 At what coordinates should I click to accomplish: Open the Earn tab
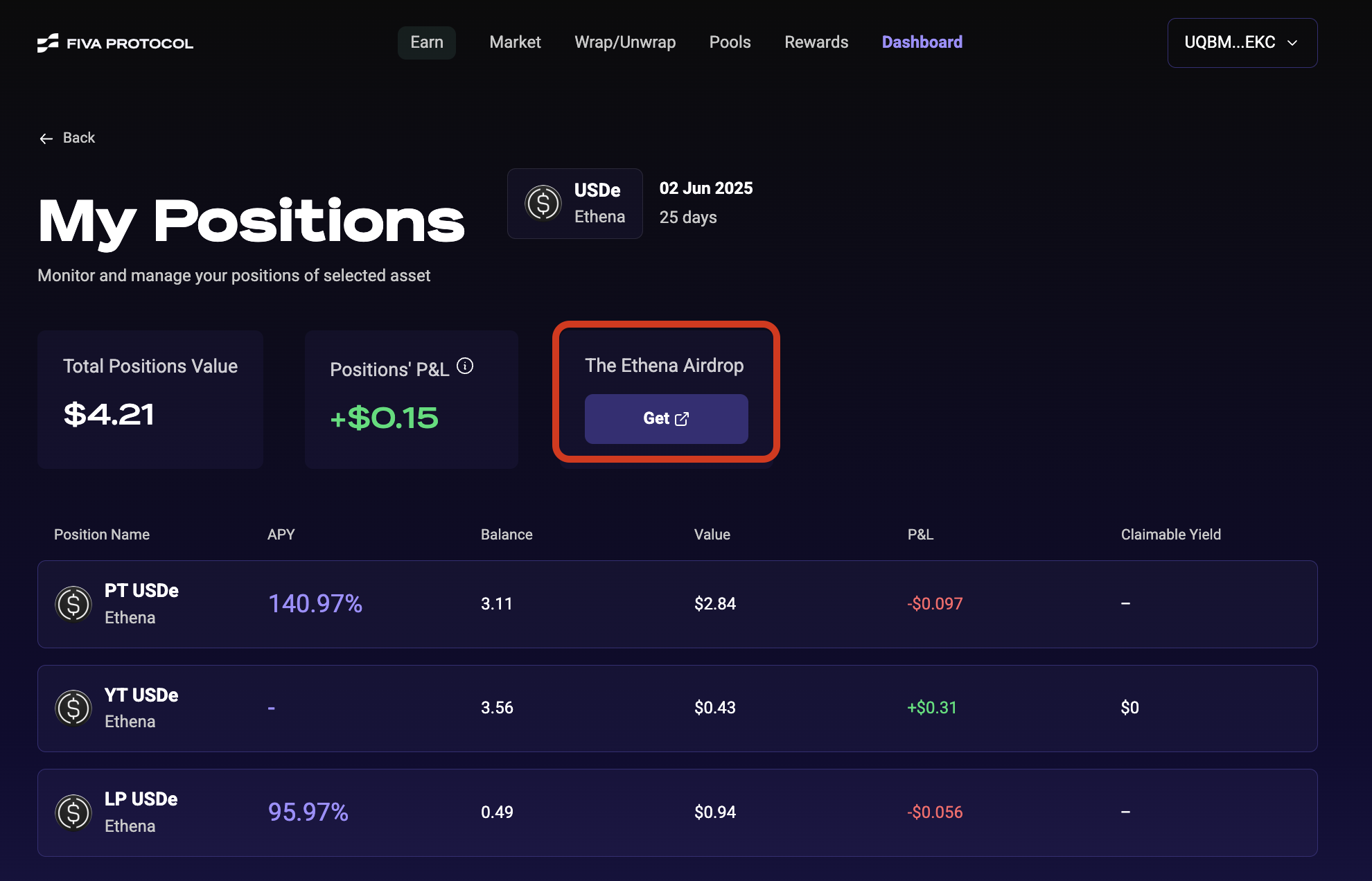point(426,43)
